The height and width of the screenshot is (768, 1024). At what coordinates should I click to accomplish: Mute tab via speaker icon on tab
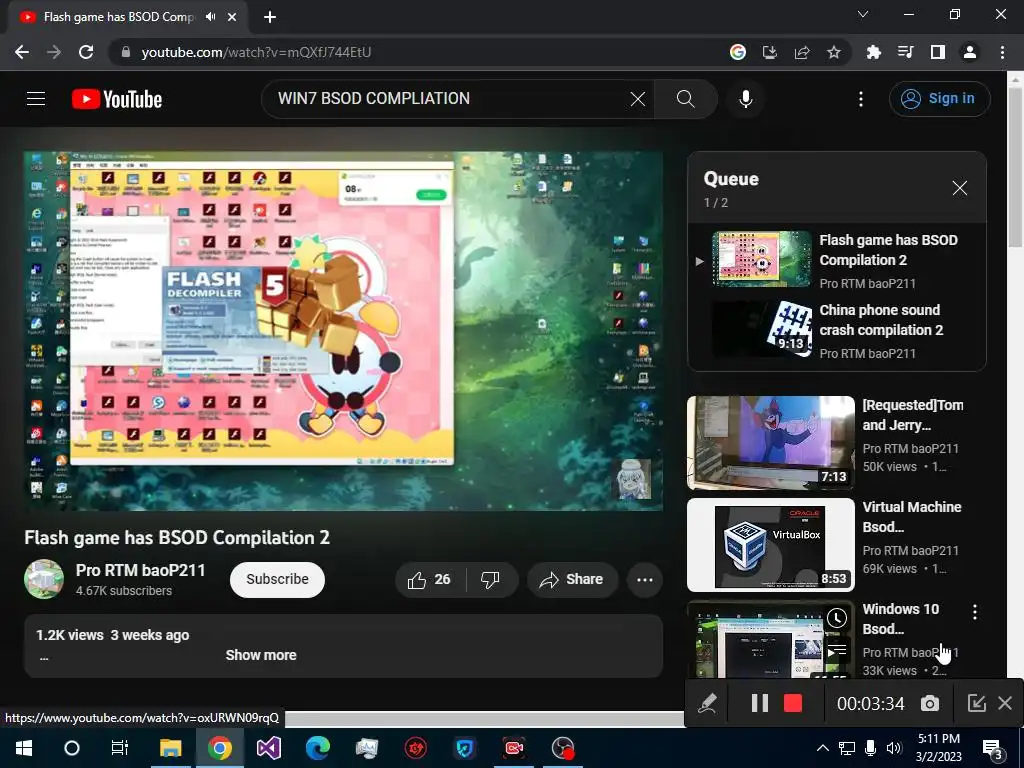coord(210,17)
